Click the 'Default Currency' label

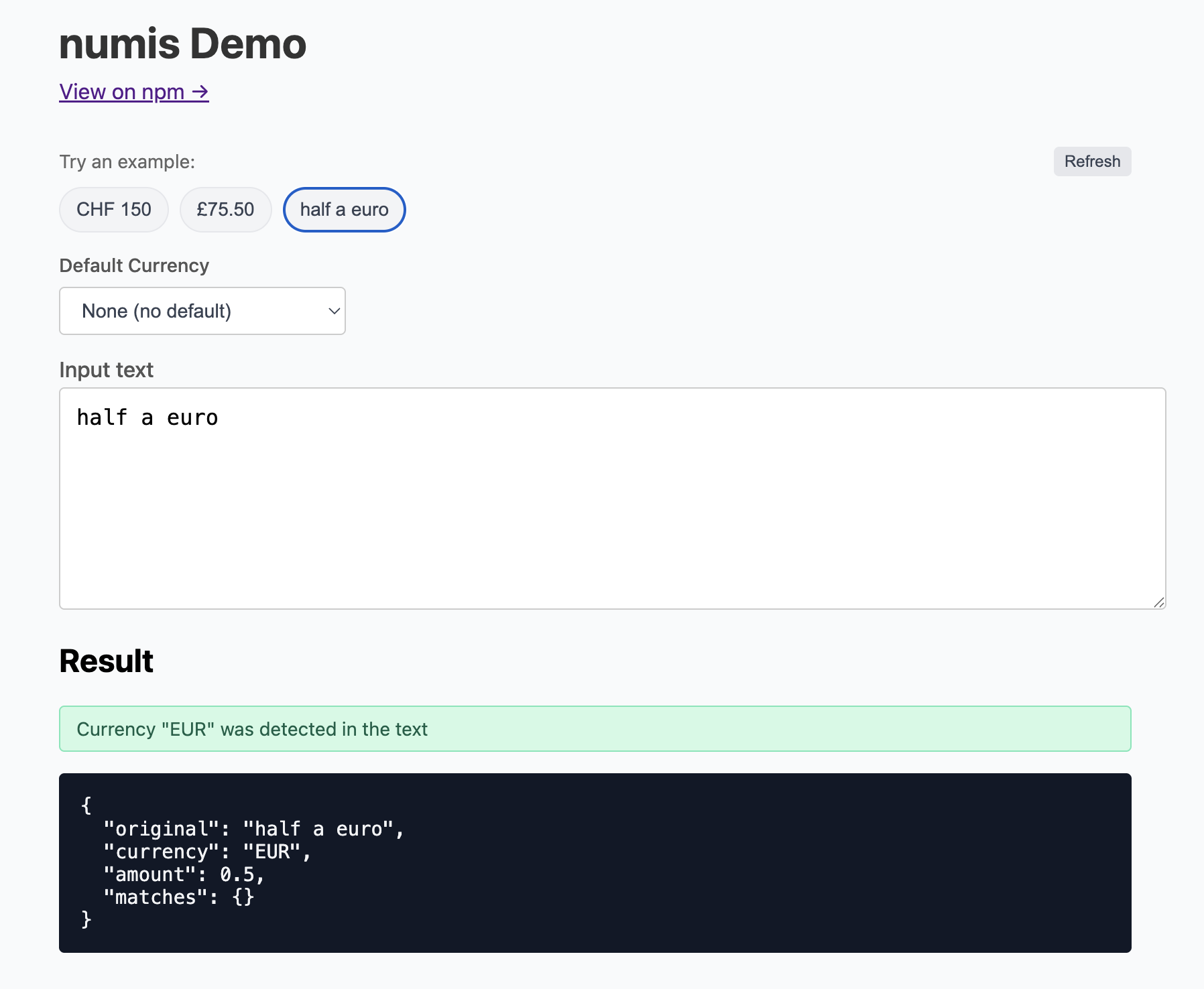pos(133,265)
